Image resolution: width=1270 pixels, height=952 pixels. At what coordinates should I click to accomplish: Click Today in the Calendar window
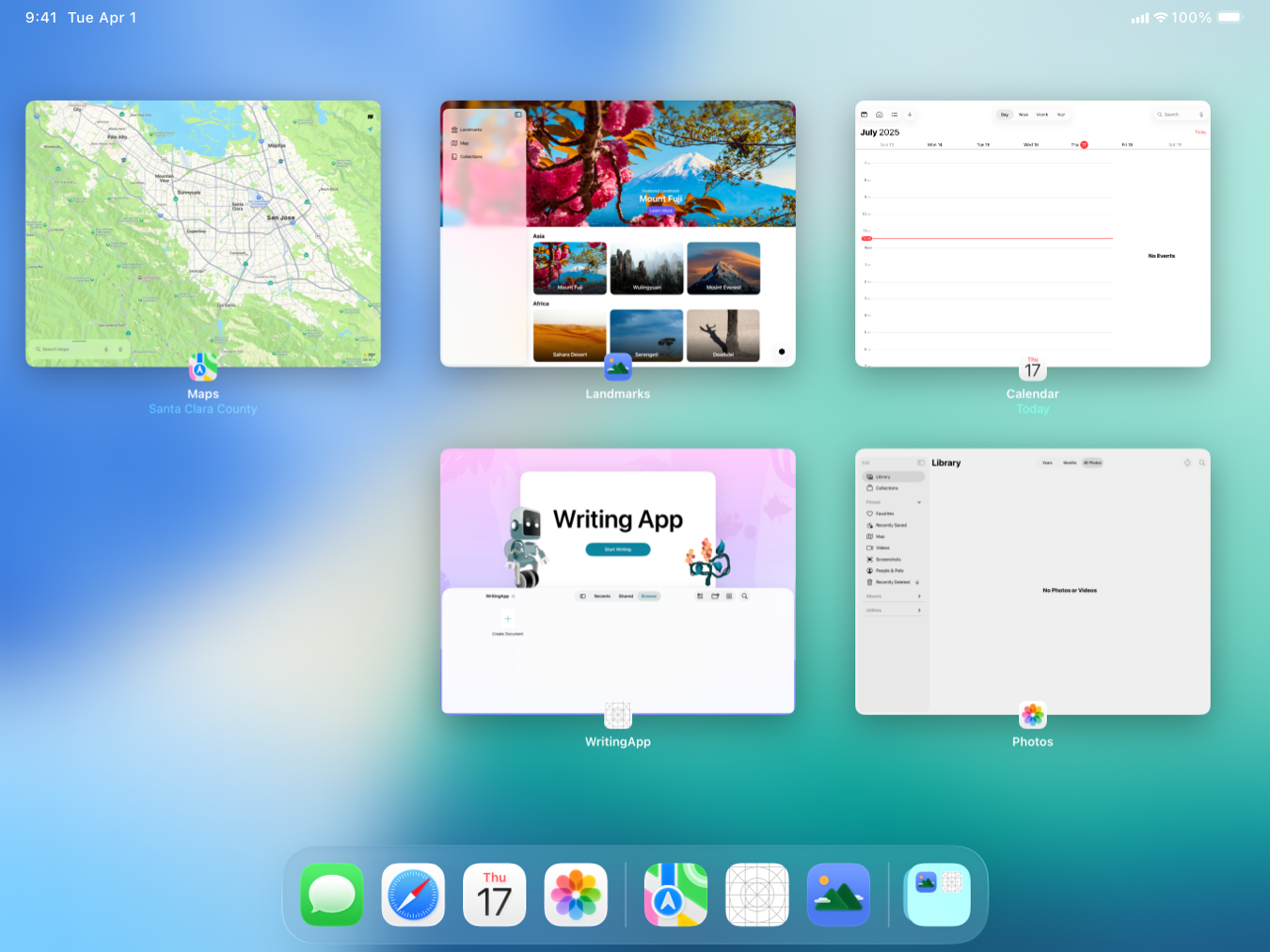pos(1200,132)
